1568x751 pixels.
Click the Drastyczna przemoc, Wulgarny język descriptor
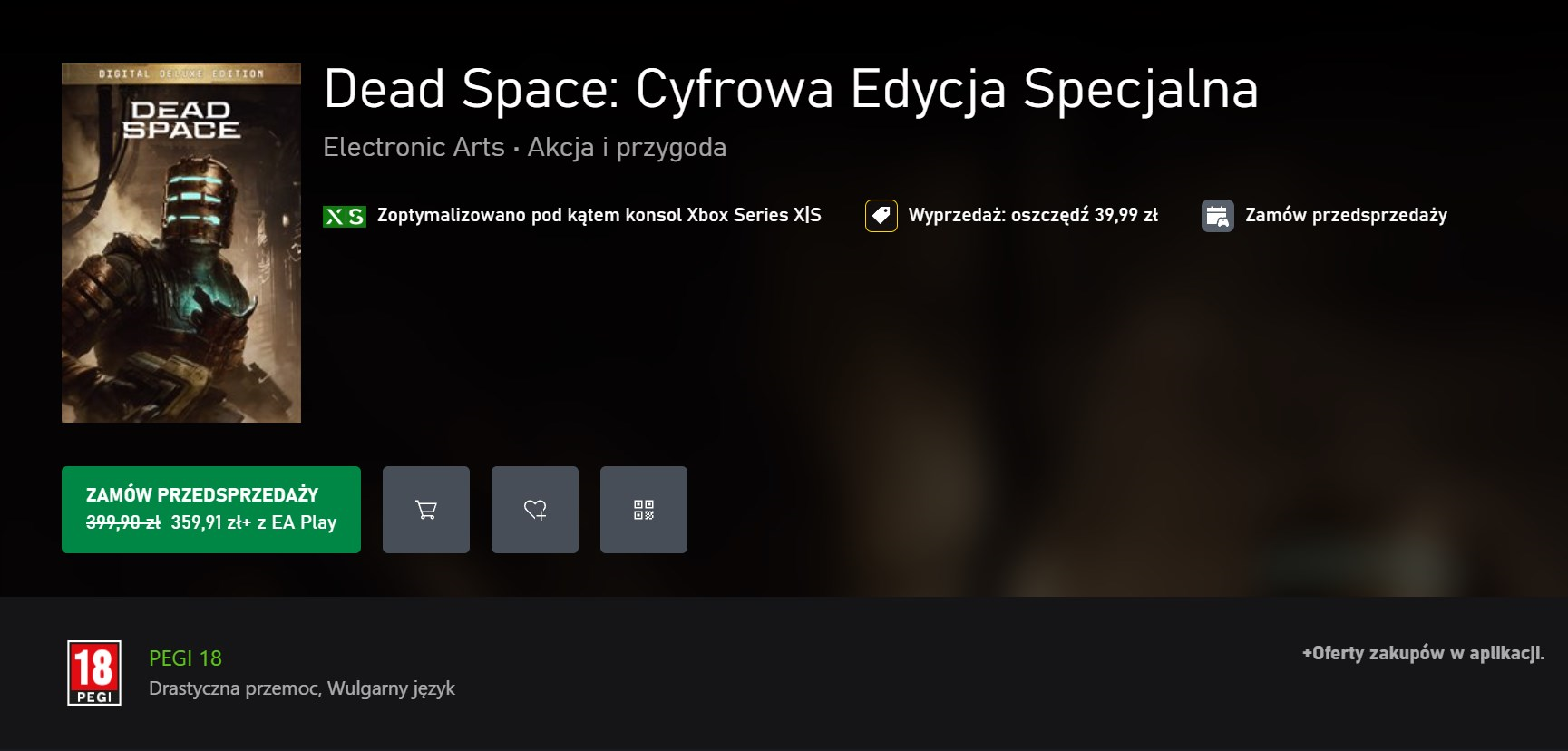(x=302, y=688)
